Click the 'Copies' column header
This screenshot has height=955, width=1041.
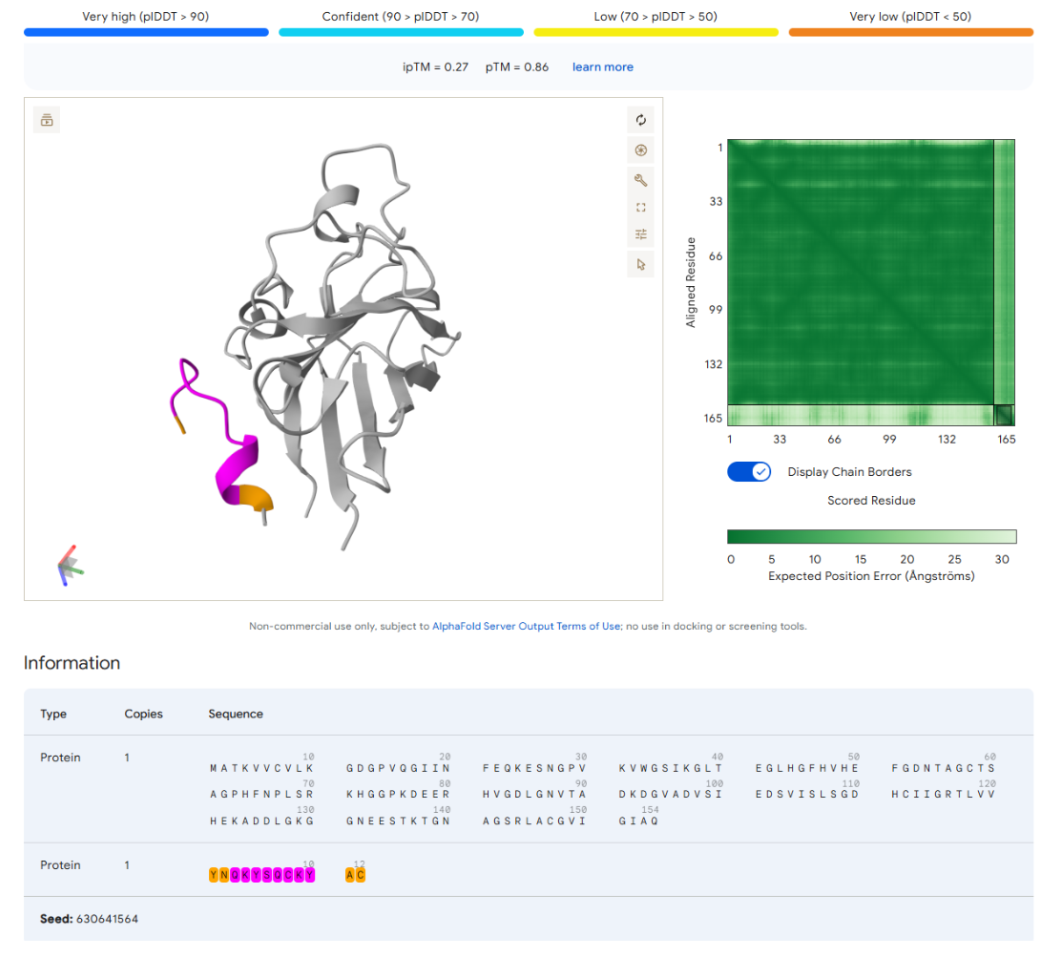tap(143, 714)
